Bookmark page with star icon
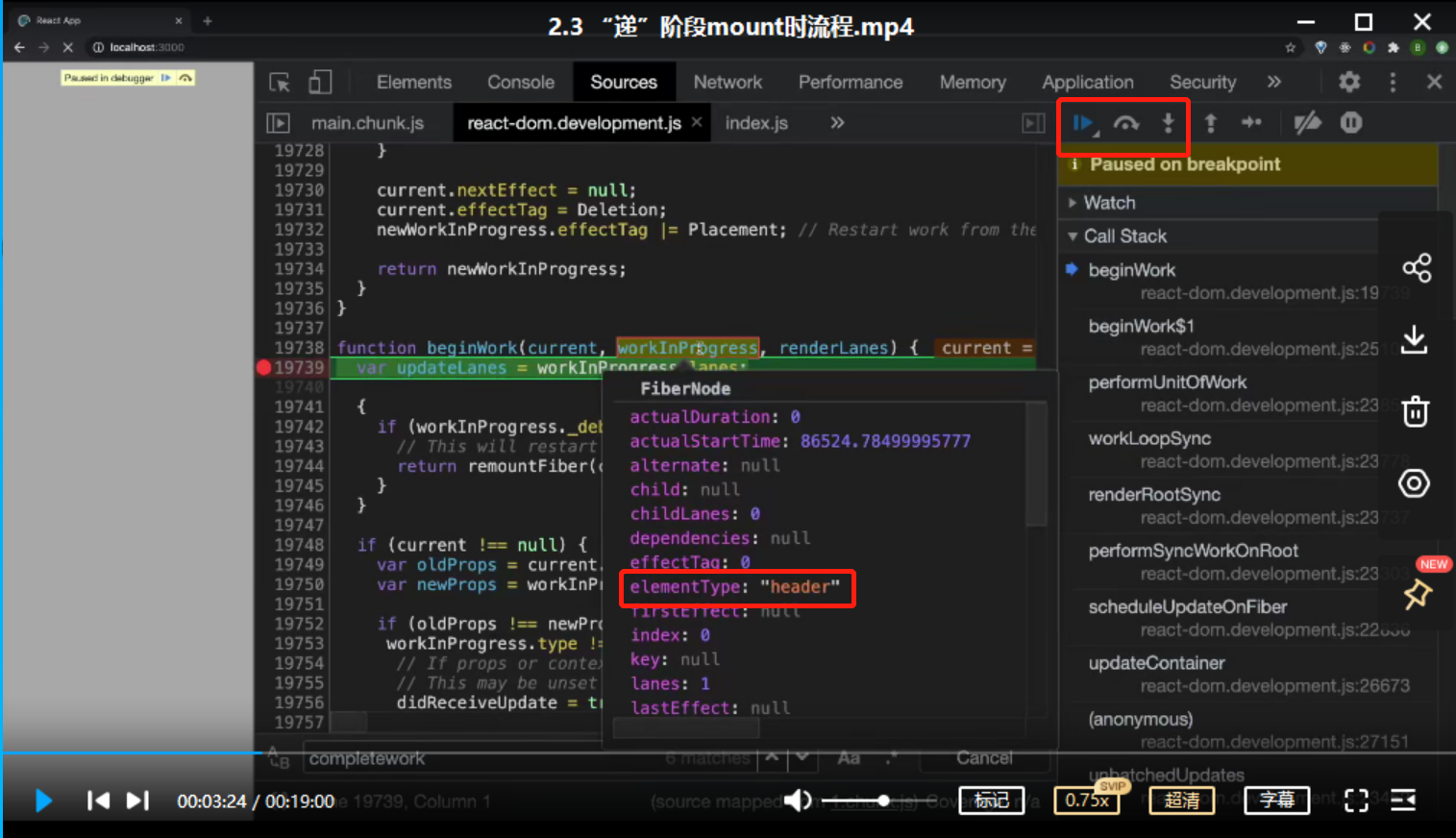The height and width of the screenshot is (838, 1456). 1291,47
